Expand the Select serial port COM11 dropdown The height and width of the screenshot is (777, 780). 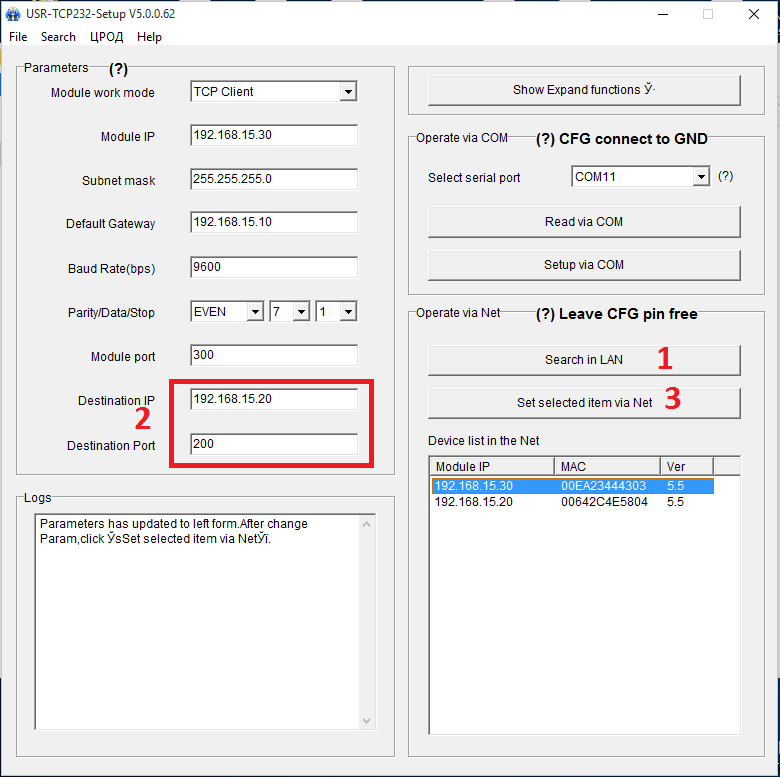(x=700, y=177)
